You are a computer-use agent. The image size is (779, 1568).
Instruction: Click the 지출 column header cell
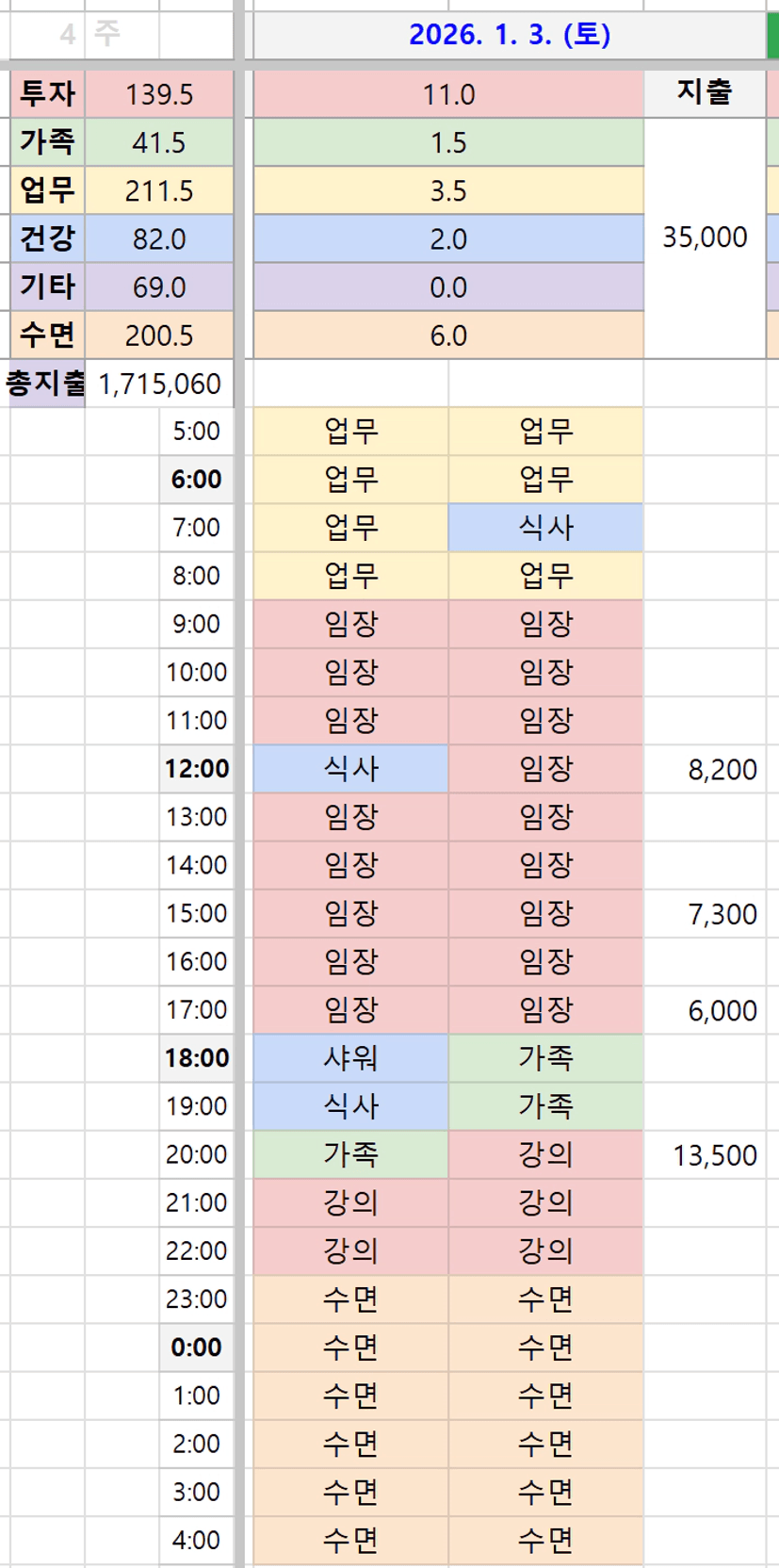click(x=704, y=92)
